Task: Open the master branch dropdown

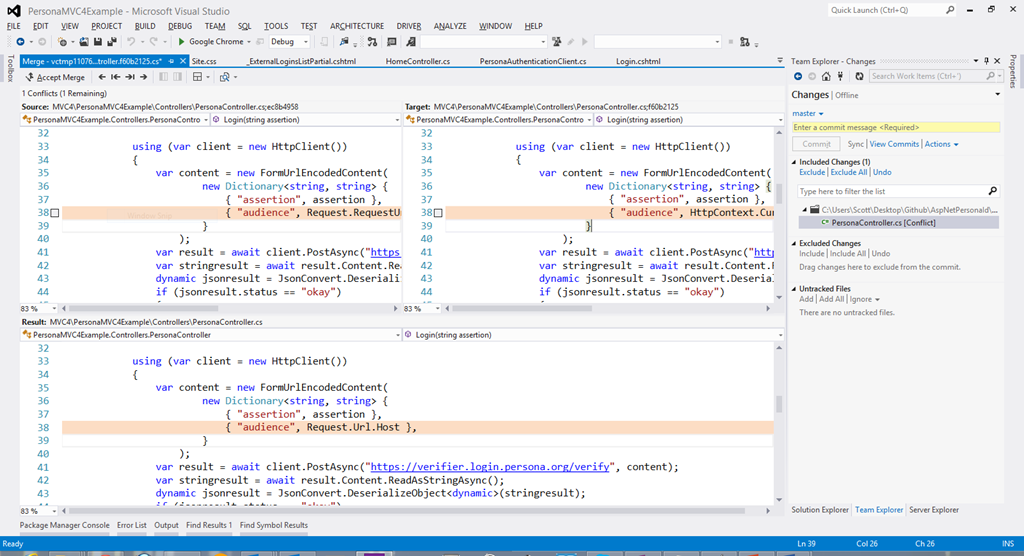Action: [x=808, y=114]
